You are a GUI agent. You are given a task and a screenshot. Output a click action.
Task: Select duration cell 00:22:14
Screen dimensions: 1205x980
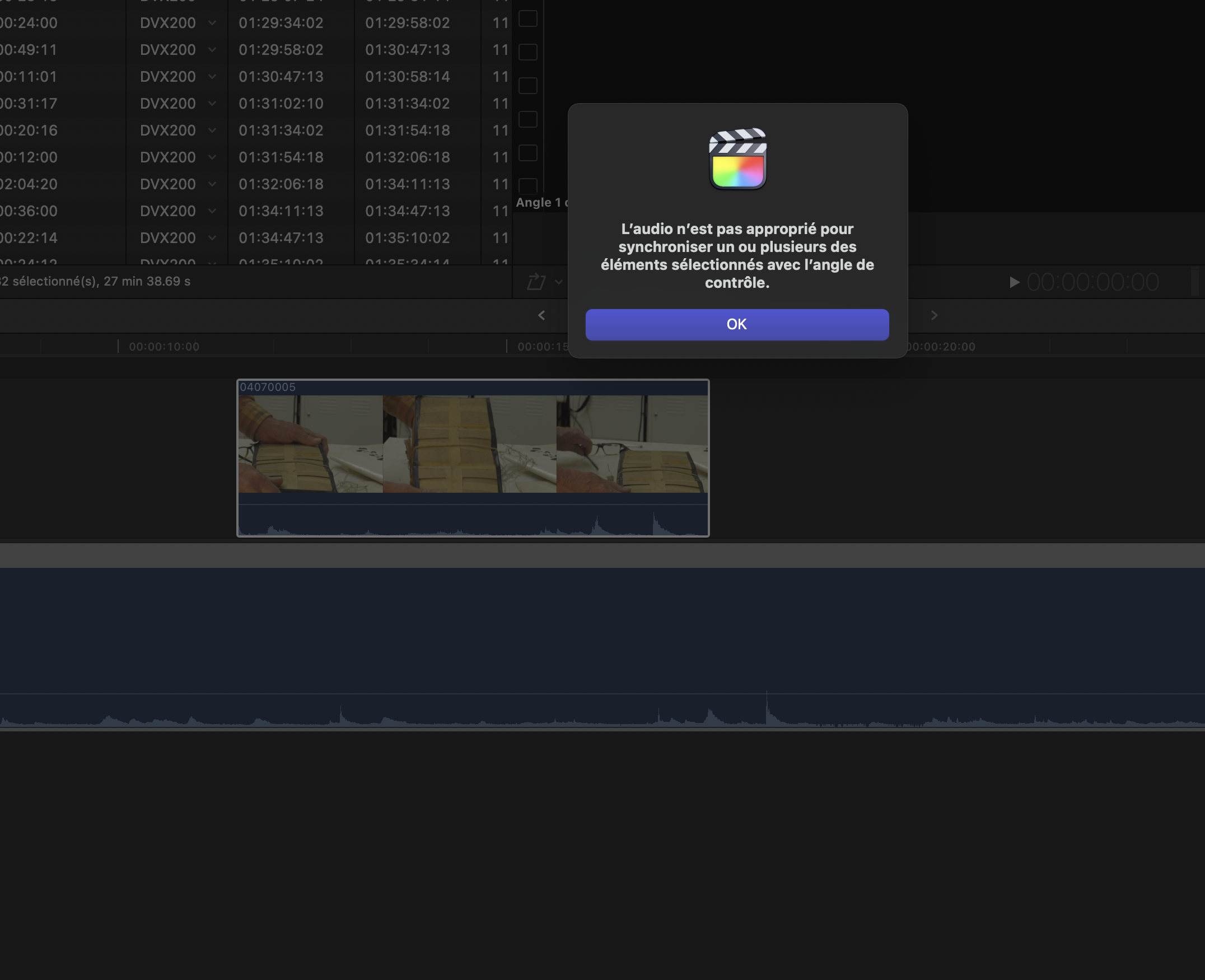pyautogui.click(x=29, y=237)
